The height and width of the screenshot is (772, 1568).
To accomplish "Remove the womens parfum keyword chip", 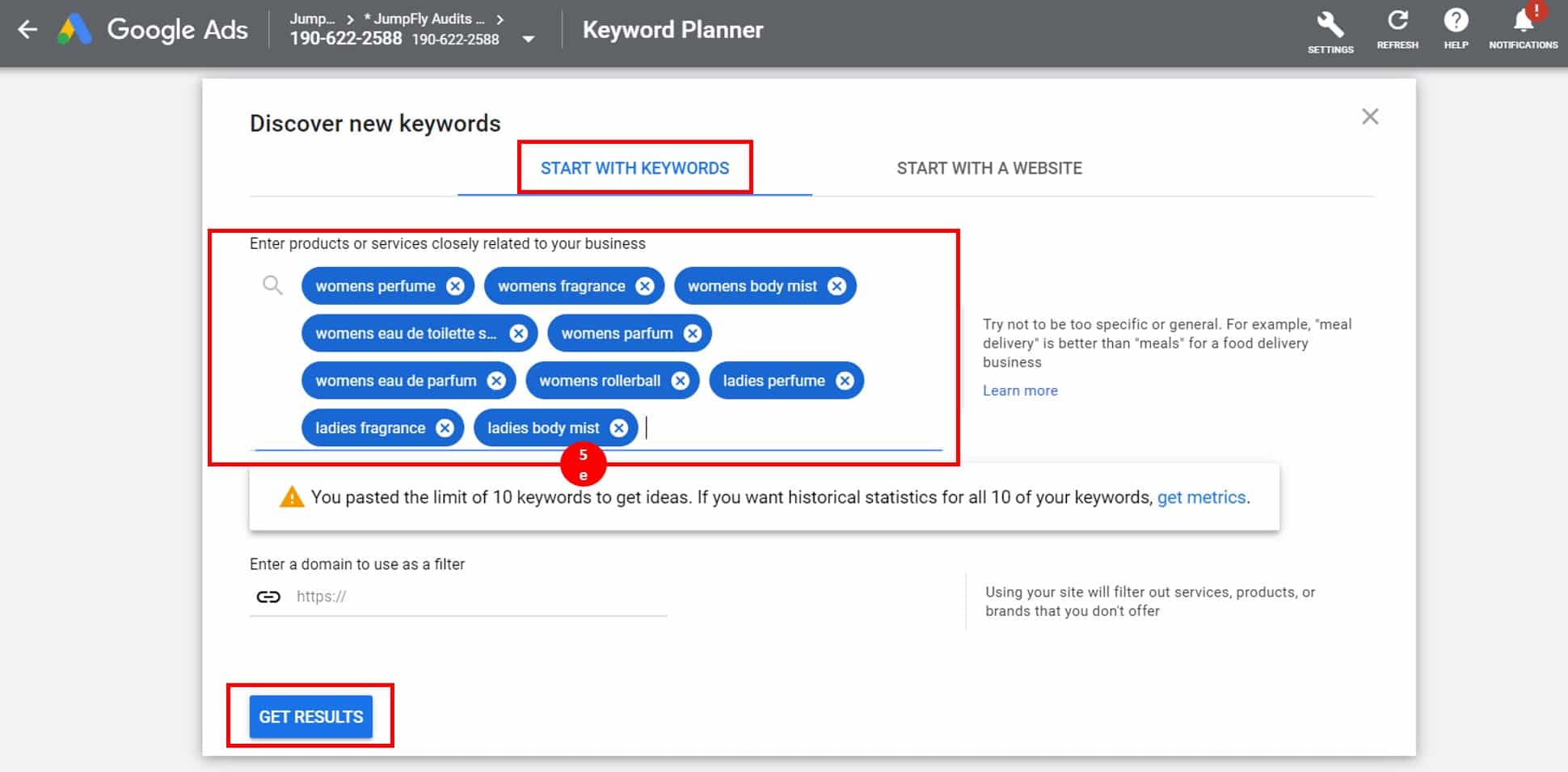I will pyautogui.click(x=693, y=333).
